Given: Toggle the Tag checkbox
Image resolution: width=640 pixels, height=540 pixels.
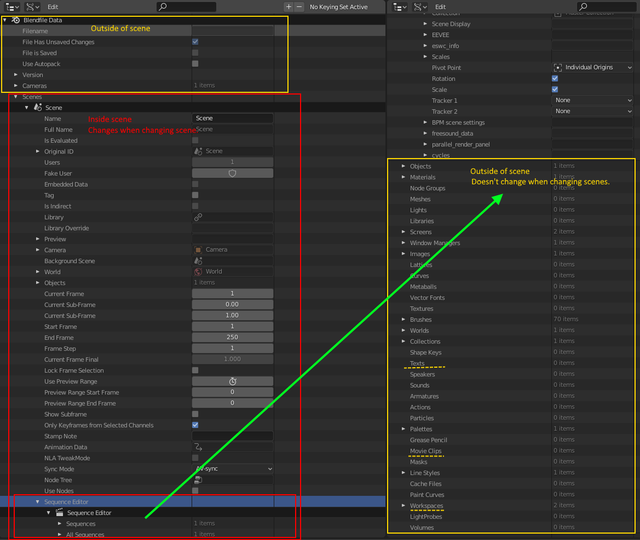Looking at the screenshot, I should point(195,195).
